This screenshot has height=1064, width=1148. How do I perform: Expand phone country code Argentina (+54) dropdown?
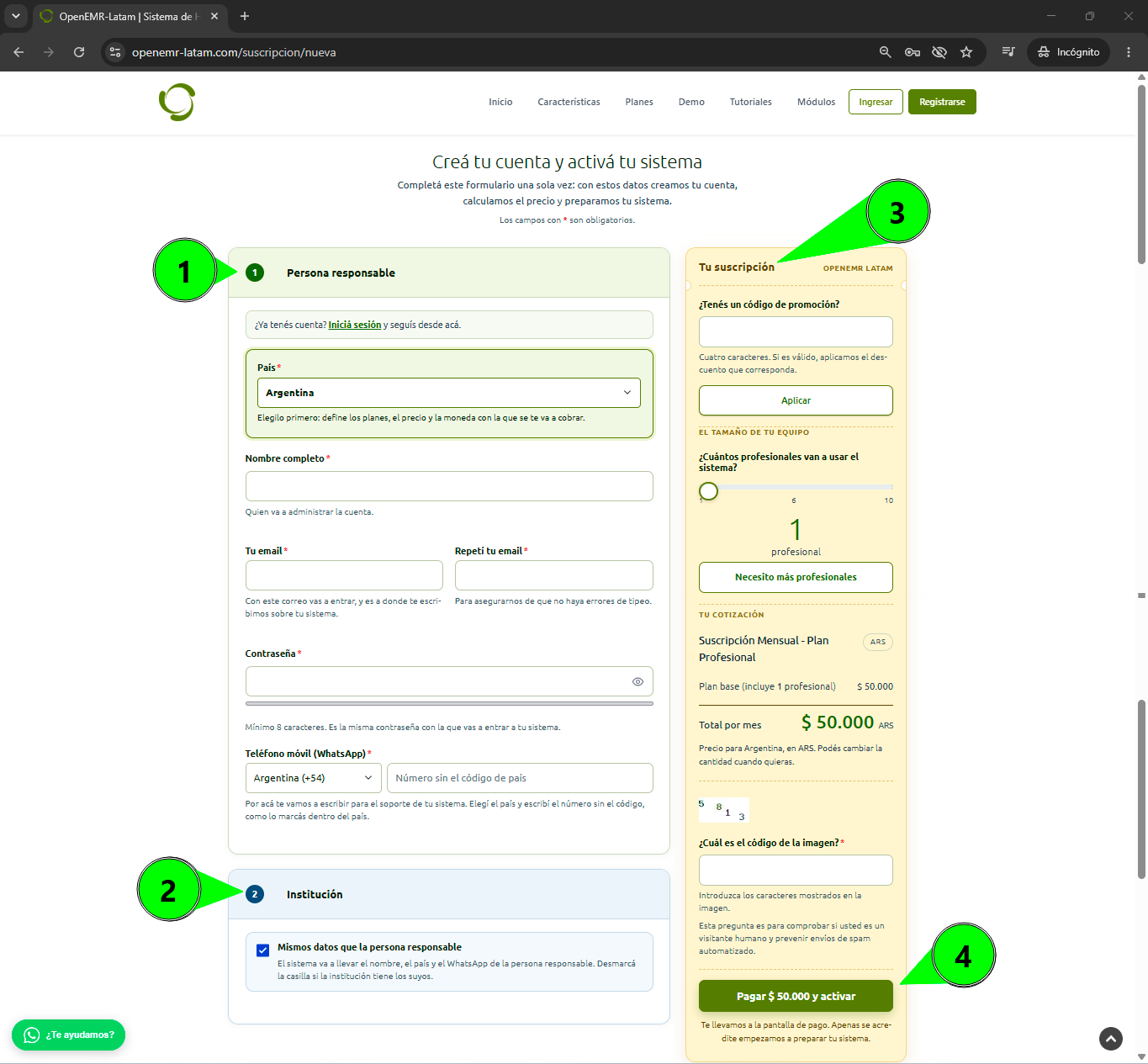tap(313, 778)
